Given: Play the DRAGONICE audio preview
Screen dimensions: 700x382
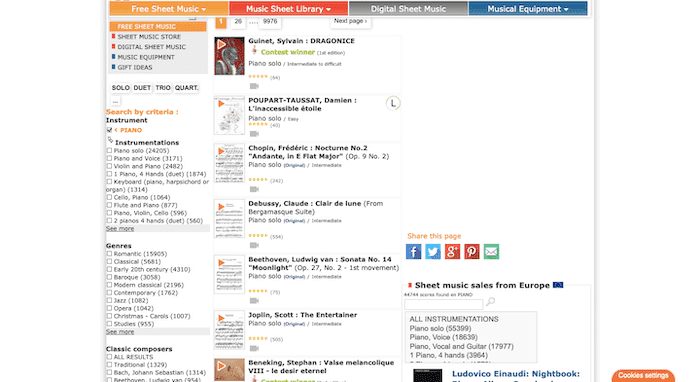Looking at the screenshot, I should point(221,44).
